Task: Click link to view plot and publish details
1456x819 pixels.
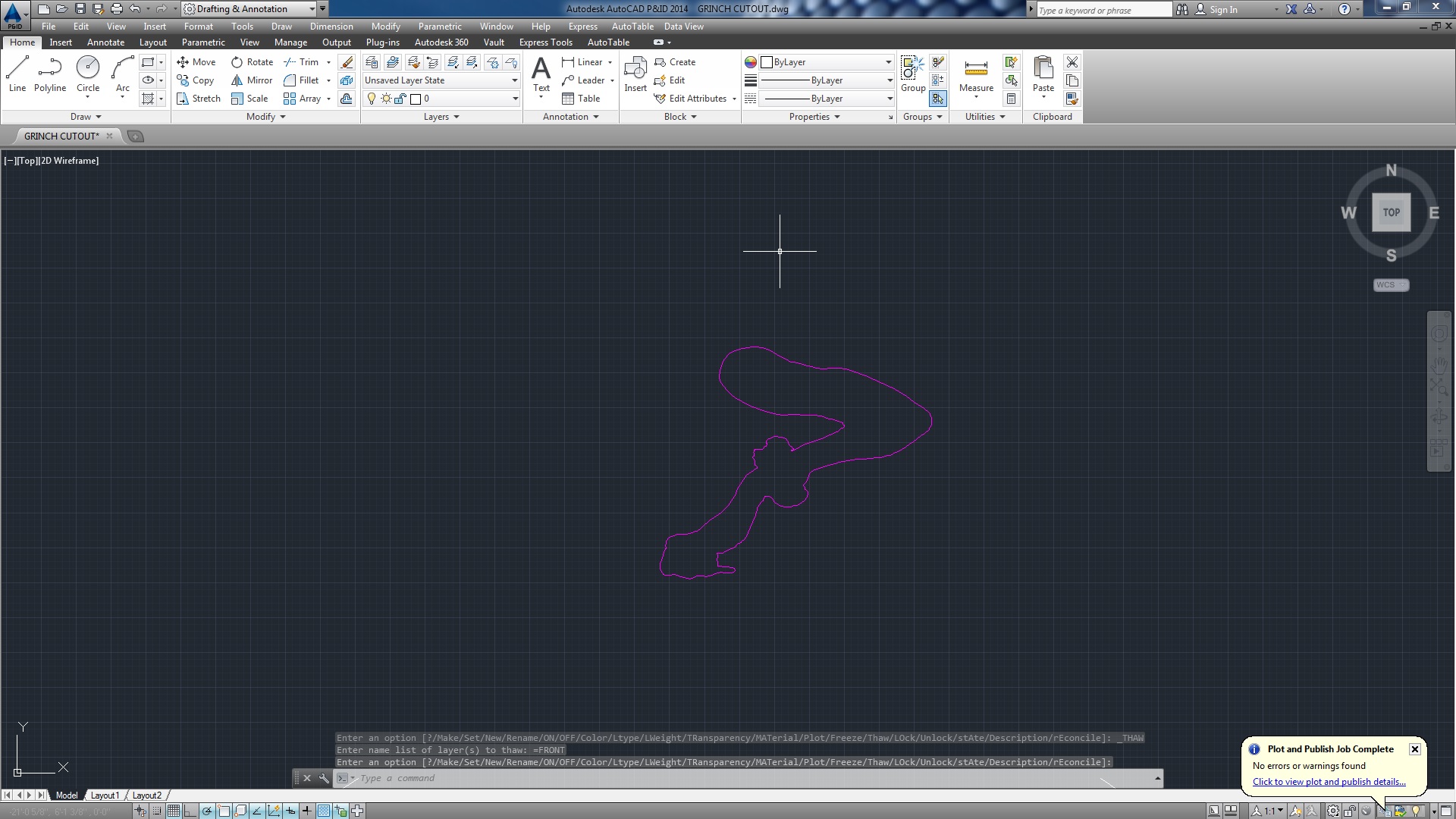Action: click(1329, 782)
